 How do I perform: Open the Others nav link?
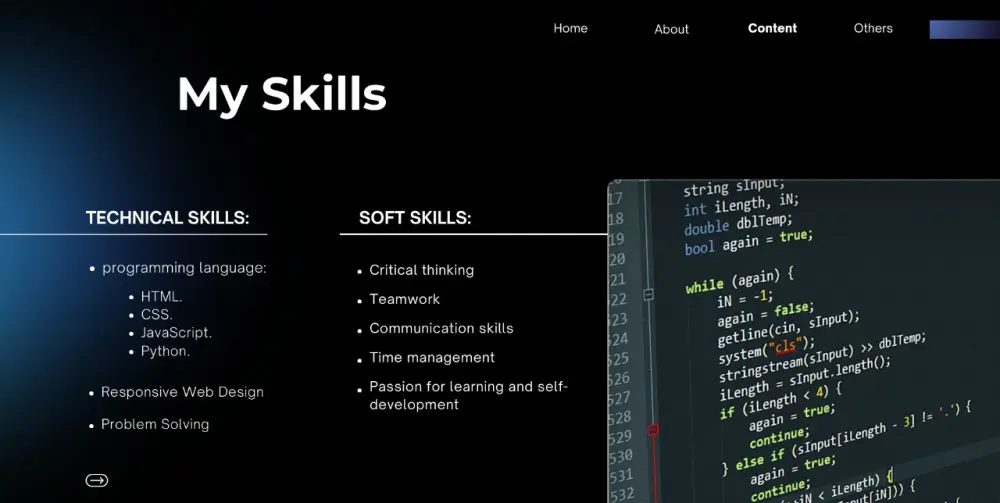click(x=873, y=28)
